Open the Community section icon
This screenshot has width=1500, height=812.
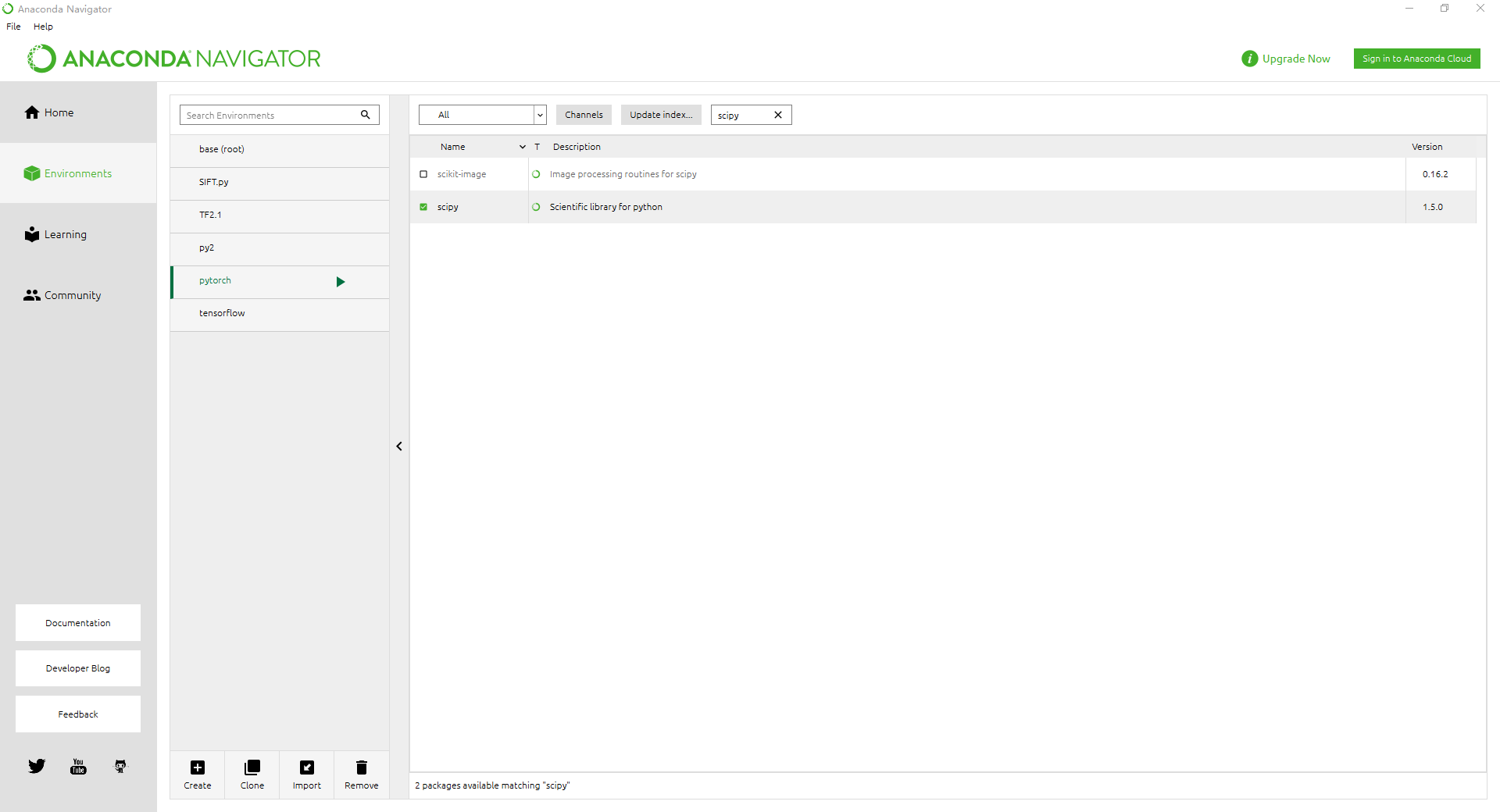click(x=31, y=294)
